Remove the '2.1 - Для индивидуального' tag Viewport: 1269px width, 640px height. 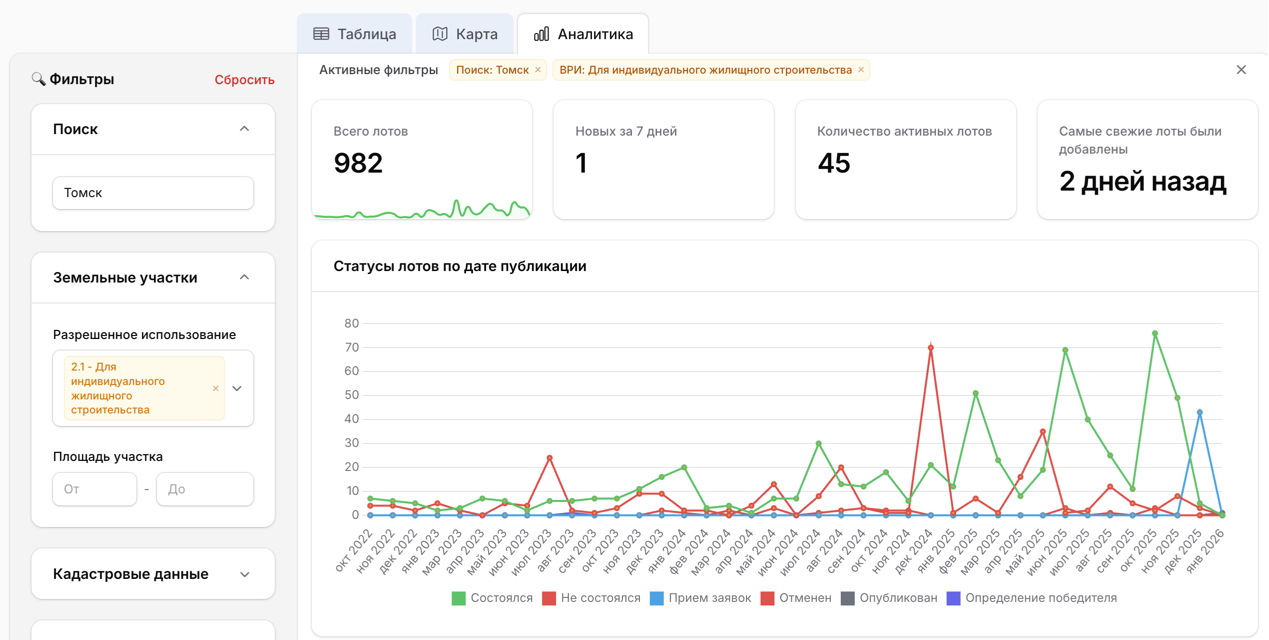(x=215, y=388)
